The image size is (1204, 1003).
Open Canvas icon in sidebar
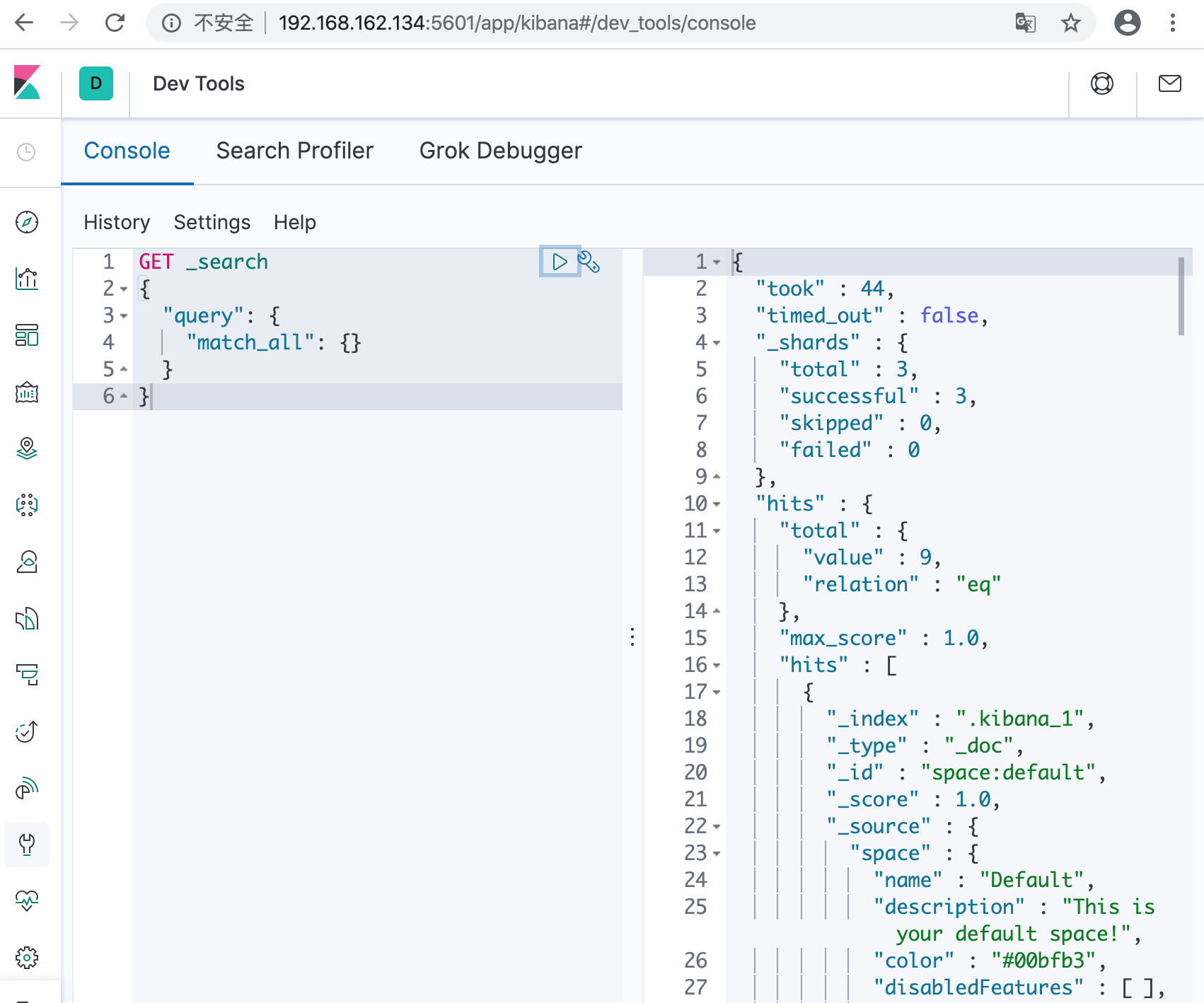pos(27,392)
